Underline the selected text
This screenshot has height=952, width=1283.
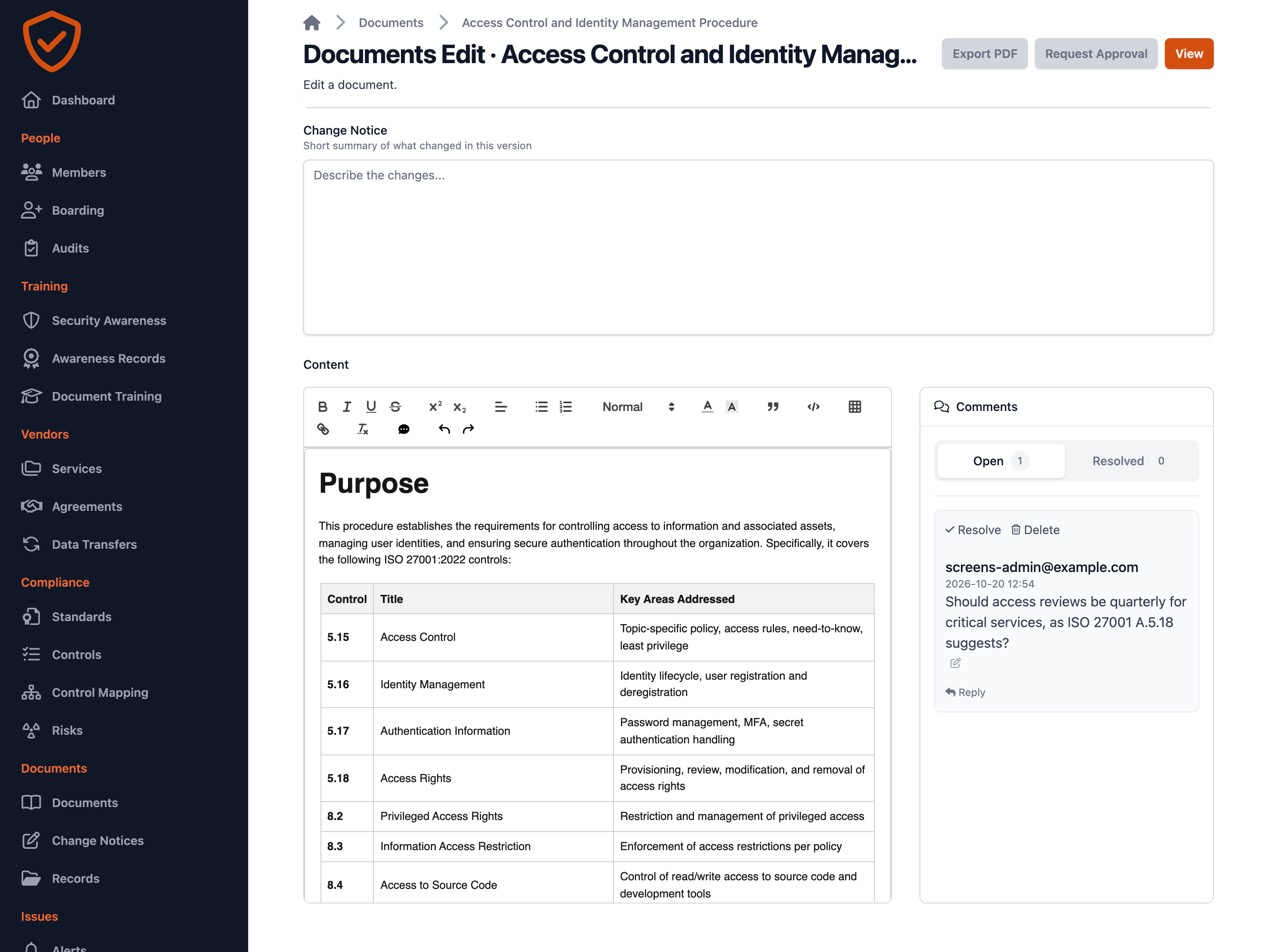[x=371, y=407]
